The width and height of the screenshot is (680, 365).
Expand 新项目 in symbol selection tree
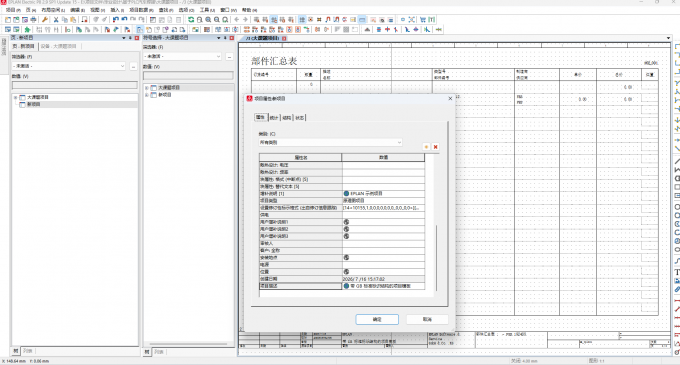point(147,95)
